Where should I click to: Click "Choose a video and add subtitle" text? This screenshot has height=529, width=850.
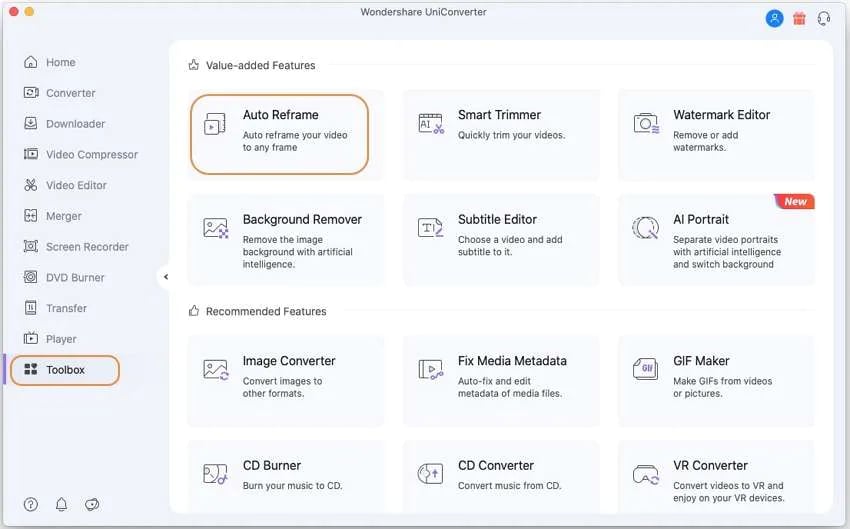[510, 246]
